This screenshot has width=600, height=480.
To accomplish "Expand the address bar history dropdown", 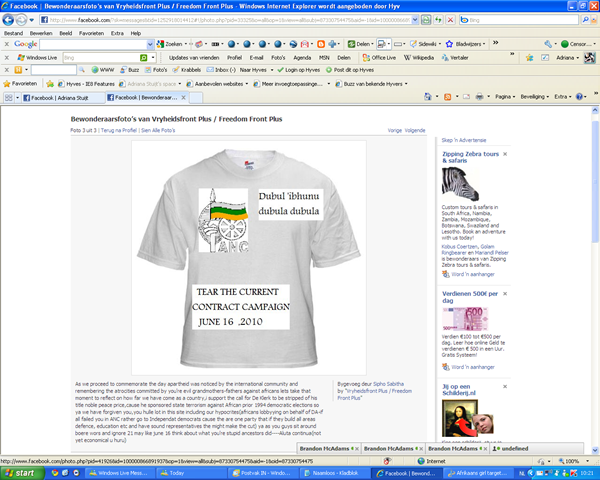I will pyautogui.click(x=415, y=20).
